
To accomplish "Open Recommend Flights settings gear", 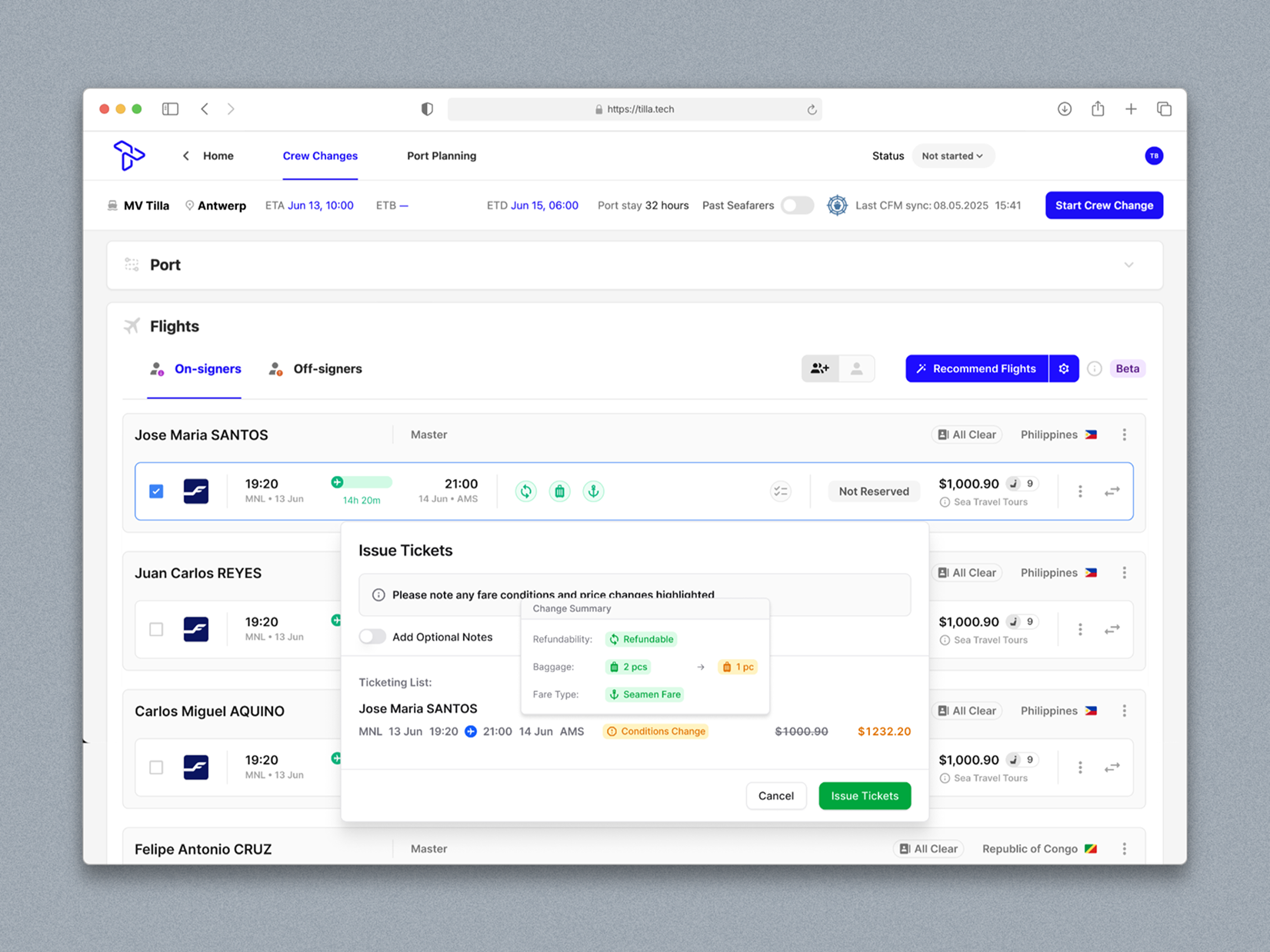I will pos(1064,368).
